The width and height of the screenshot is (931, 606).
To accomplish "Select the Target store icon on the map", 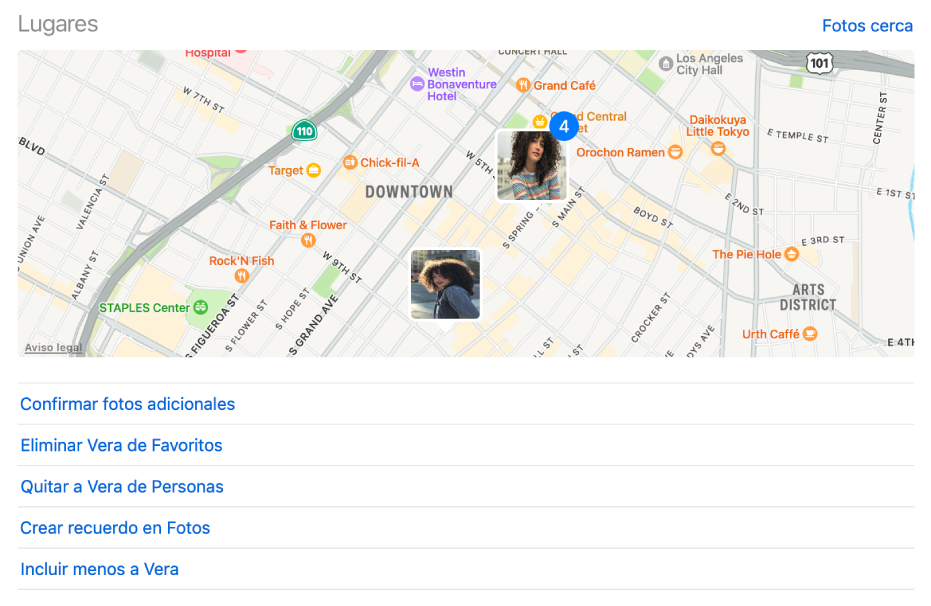I will 316,171.
